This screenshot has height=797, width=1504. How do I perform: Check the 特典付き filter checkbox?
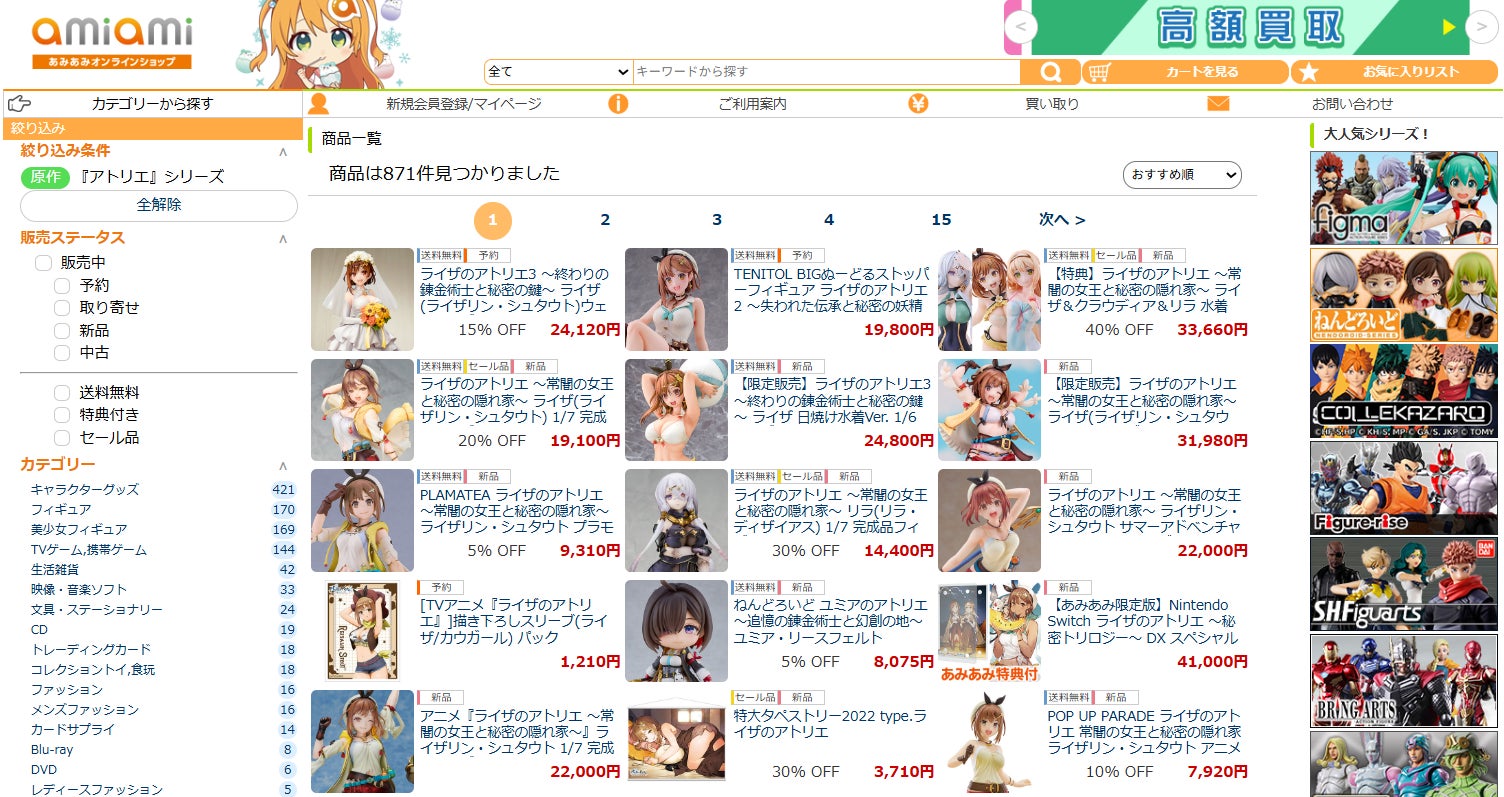tap(62, 415)
